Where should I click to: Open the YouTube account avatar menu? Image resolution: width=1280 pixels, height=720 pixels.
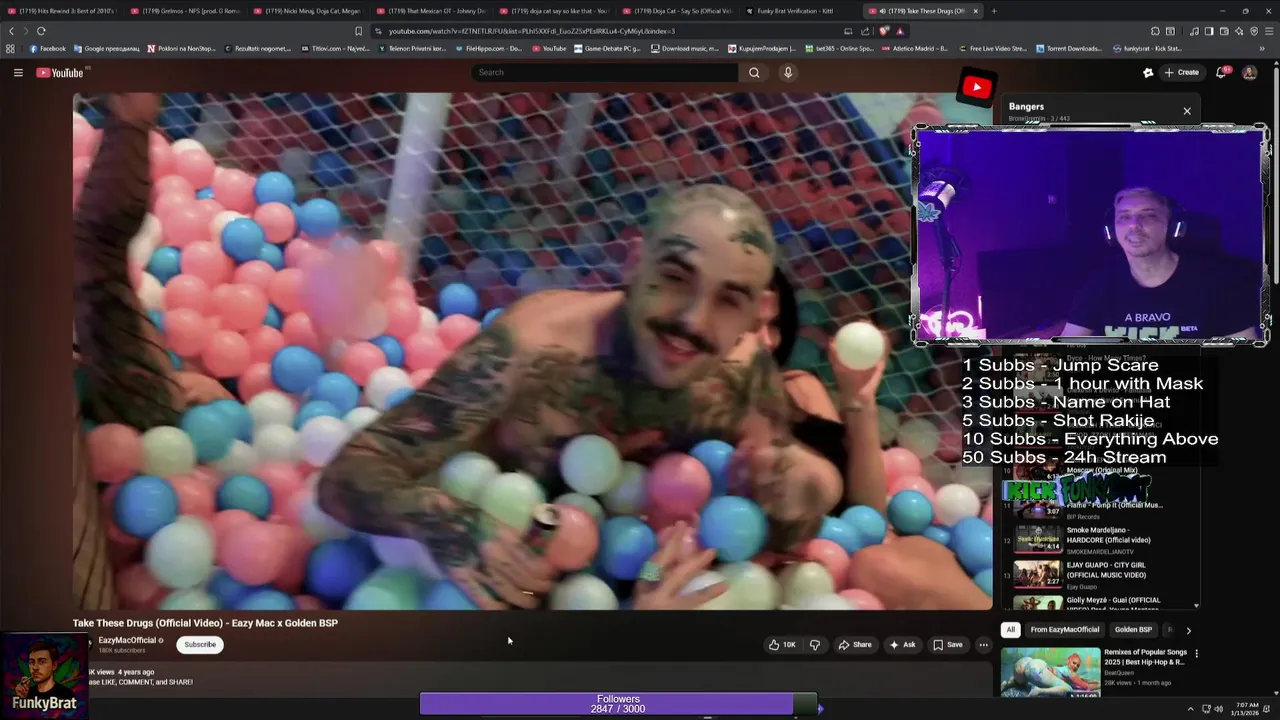1249,72
